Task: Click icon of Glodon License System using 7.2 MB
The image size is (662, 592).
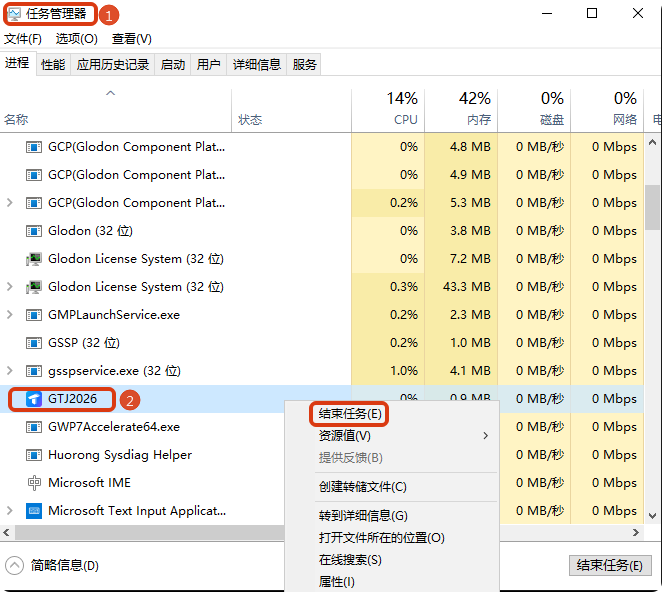Action: tap(34, 259)
